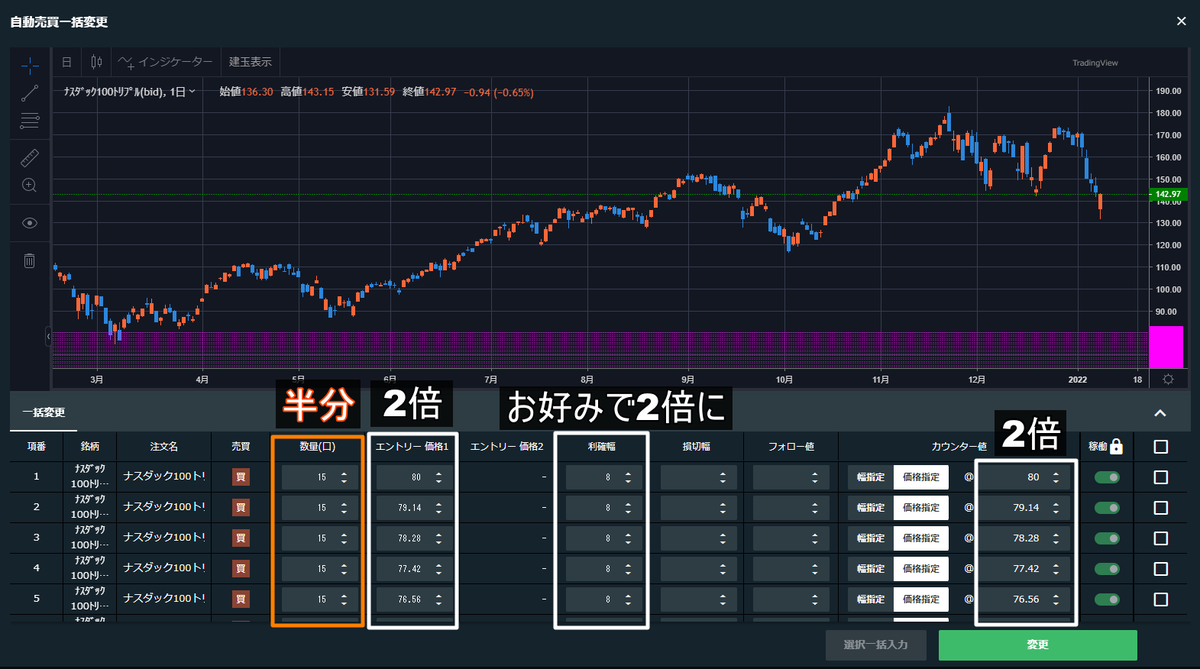Click the 損切幅 stepper arrows in row 1
Screen dimensions: 1200x669
[x=721, y=477]
